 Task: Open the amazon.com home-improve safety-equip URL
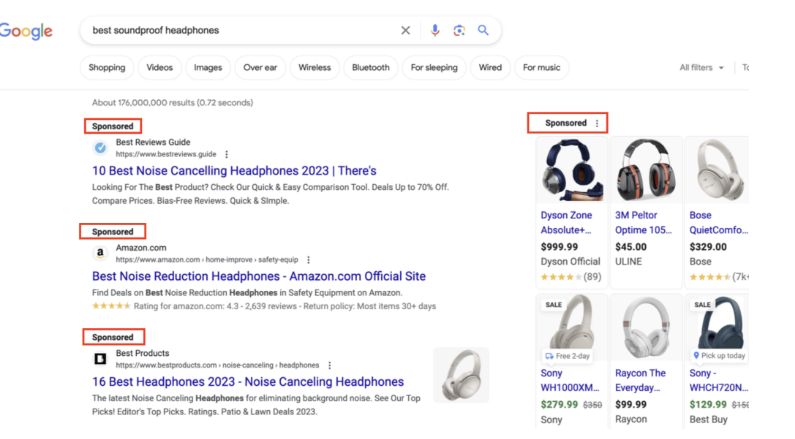point(207,260)
